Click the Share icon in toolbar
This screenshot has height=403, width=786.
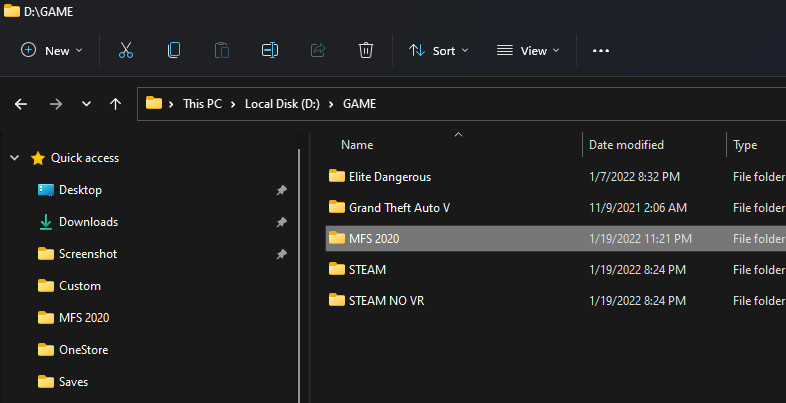pos(318,50)
